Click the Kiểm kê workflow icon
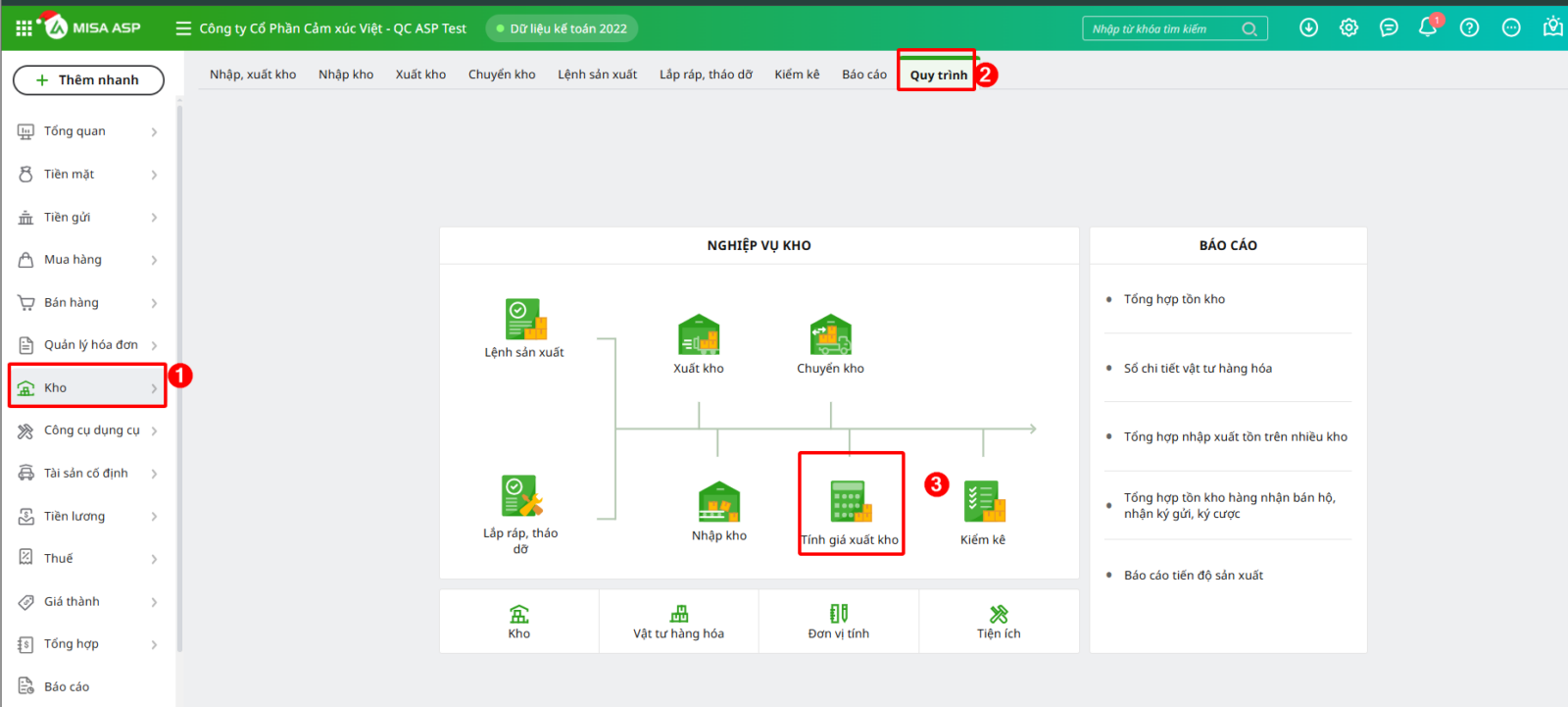This screenshot has height=707, width=1568. pyautogui.click(x=983, y=502)
